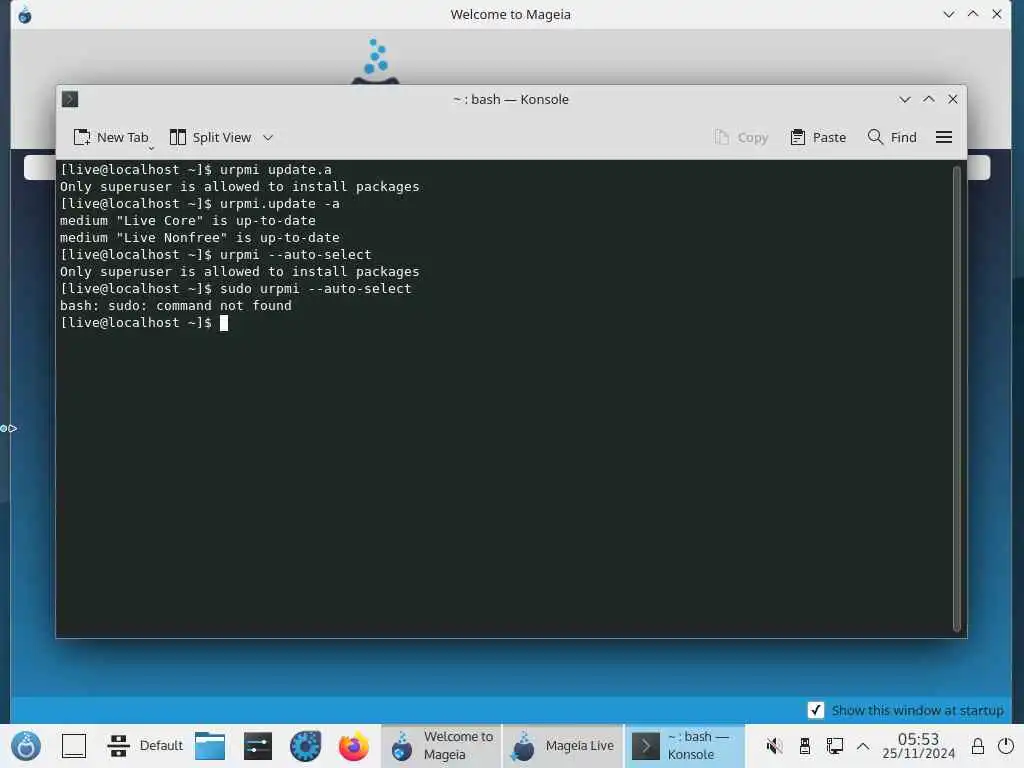Open the clock showing 05:53
Viewport: 1024px width, 768px height.
point(918,746)
